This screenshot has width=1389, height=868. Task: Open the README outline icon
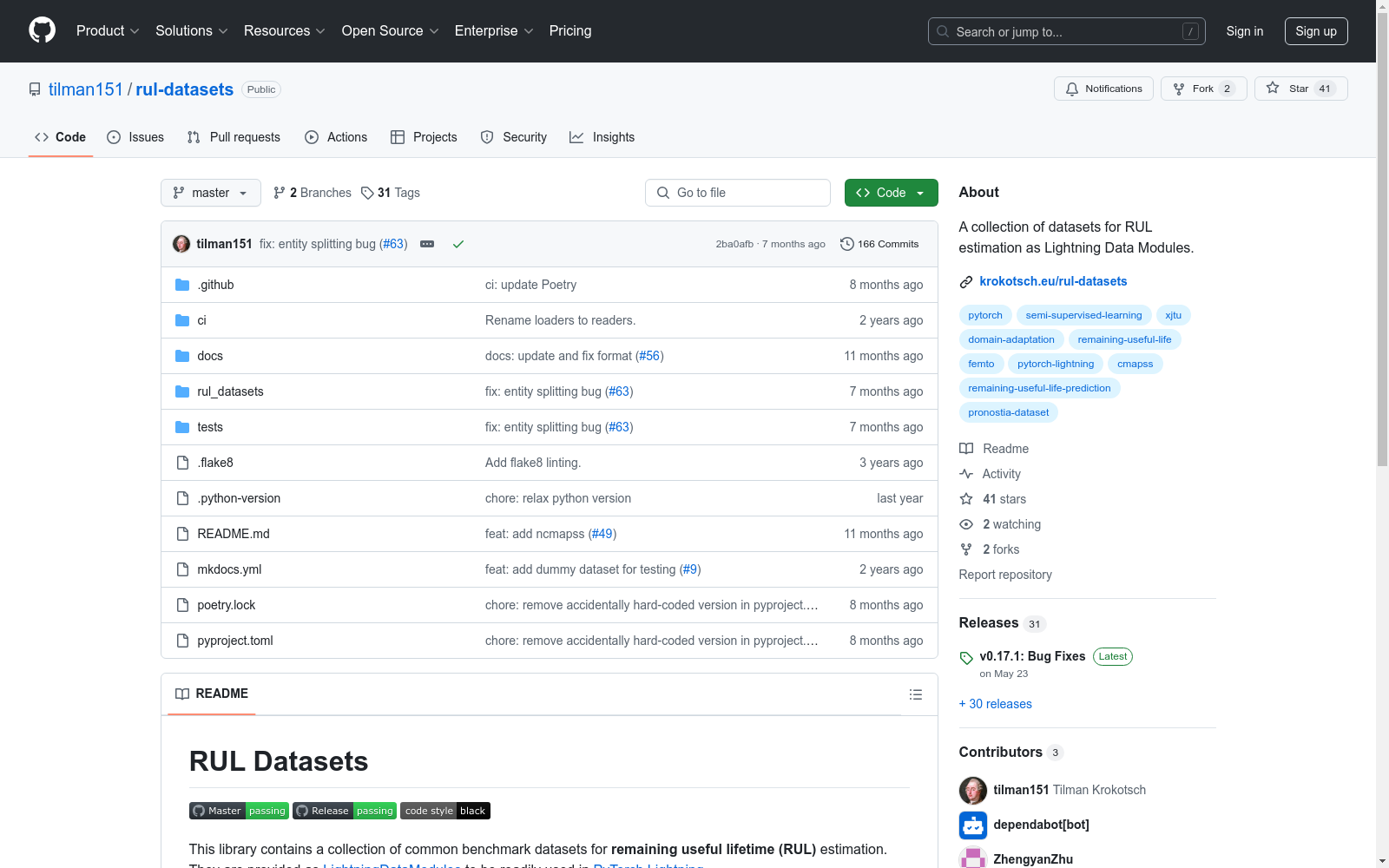pyautogui.click(x=915, y=694)
